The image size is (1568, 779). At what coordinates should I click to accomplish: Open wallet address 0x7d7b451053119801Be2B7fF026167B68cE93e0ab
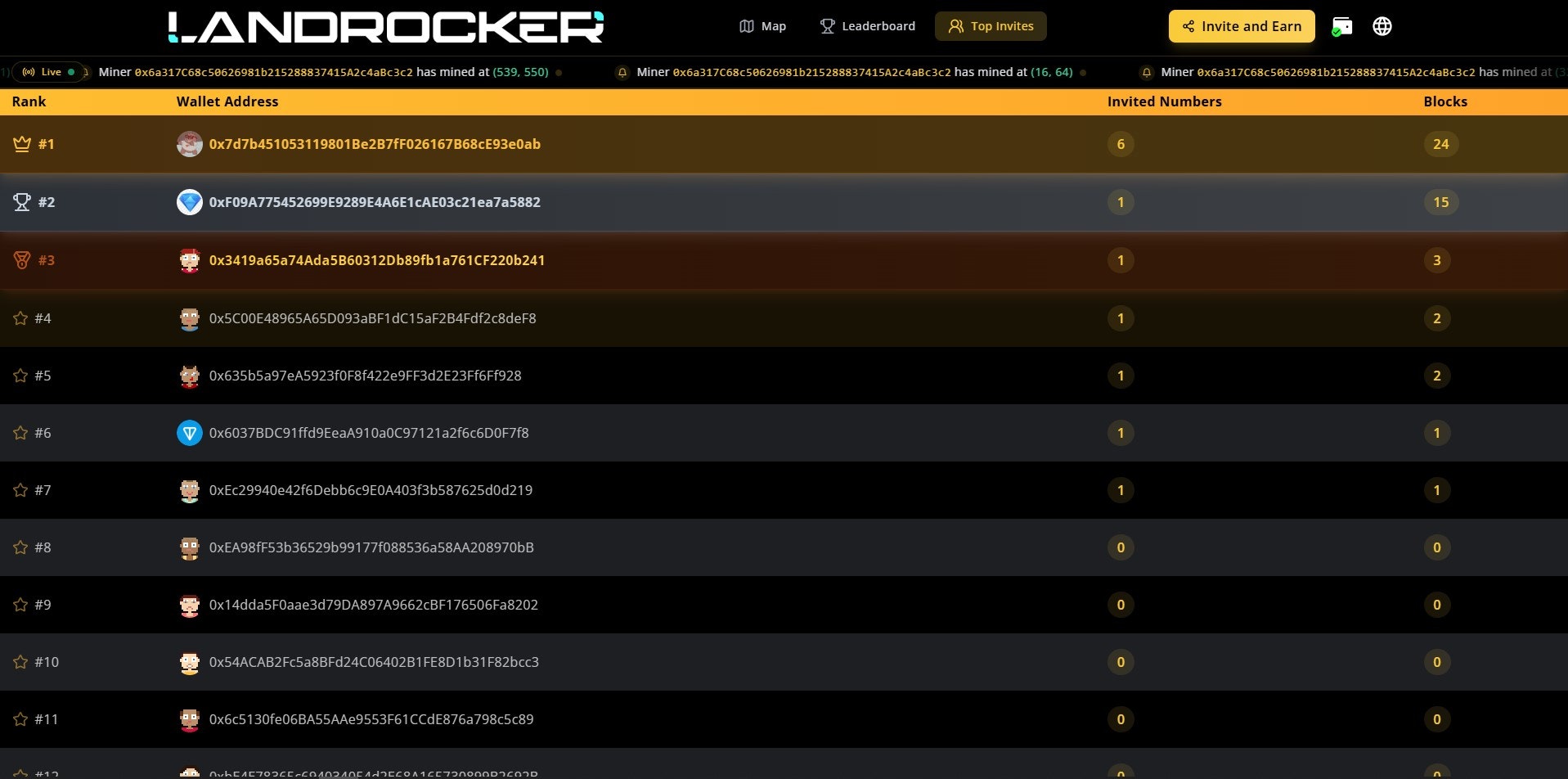click(x=376, y=144)
